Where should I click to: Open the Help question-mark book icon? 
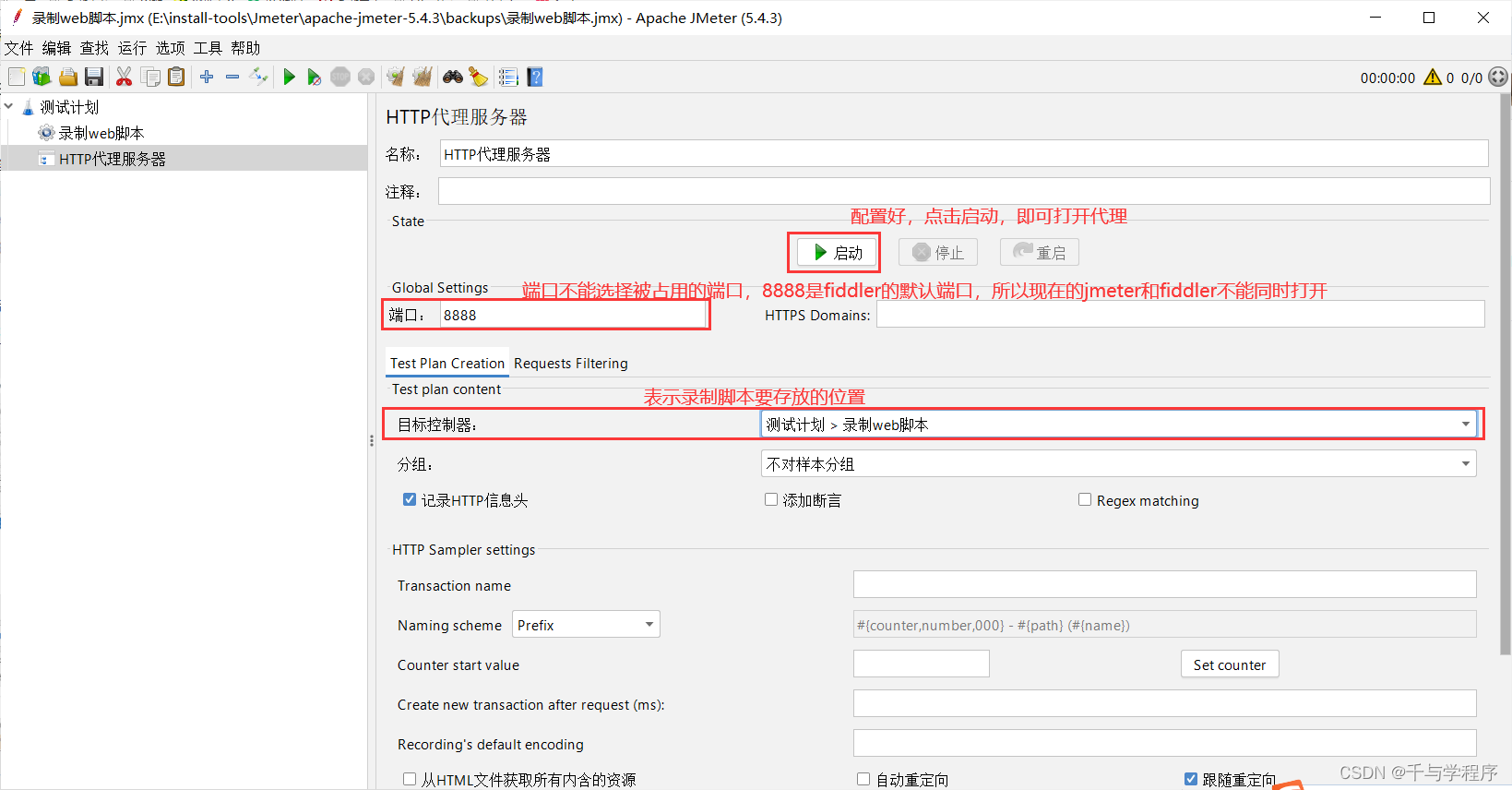point(535,77)
